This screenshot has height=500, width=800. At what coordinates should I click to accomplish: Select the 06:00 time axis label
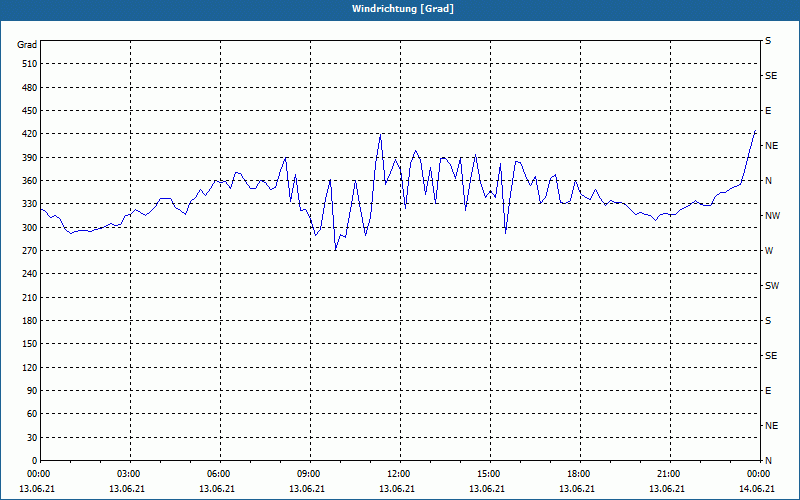[x=218, y=474]
